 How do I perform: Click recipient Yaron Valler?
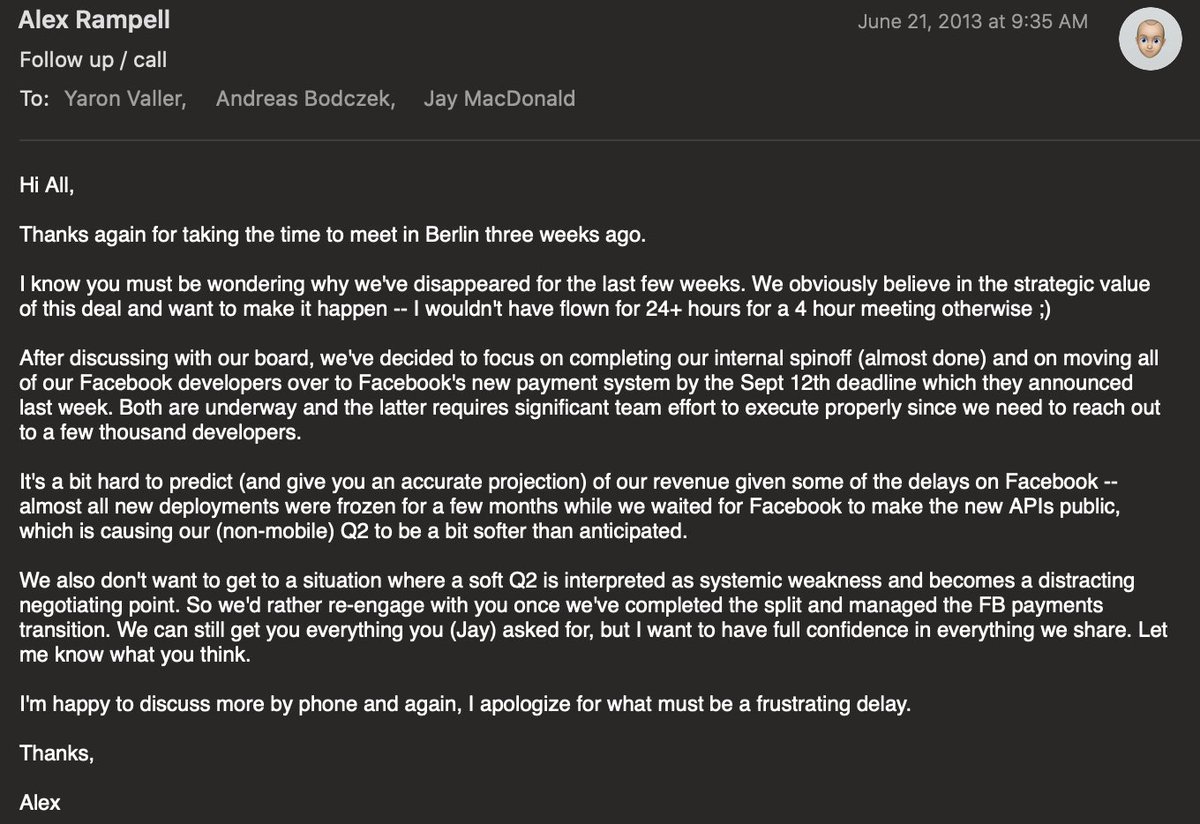tap(124, 99)
